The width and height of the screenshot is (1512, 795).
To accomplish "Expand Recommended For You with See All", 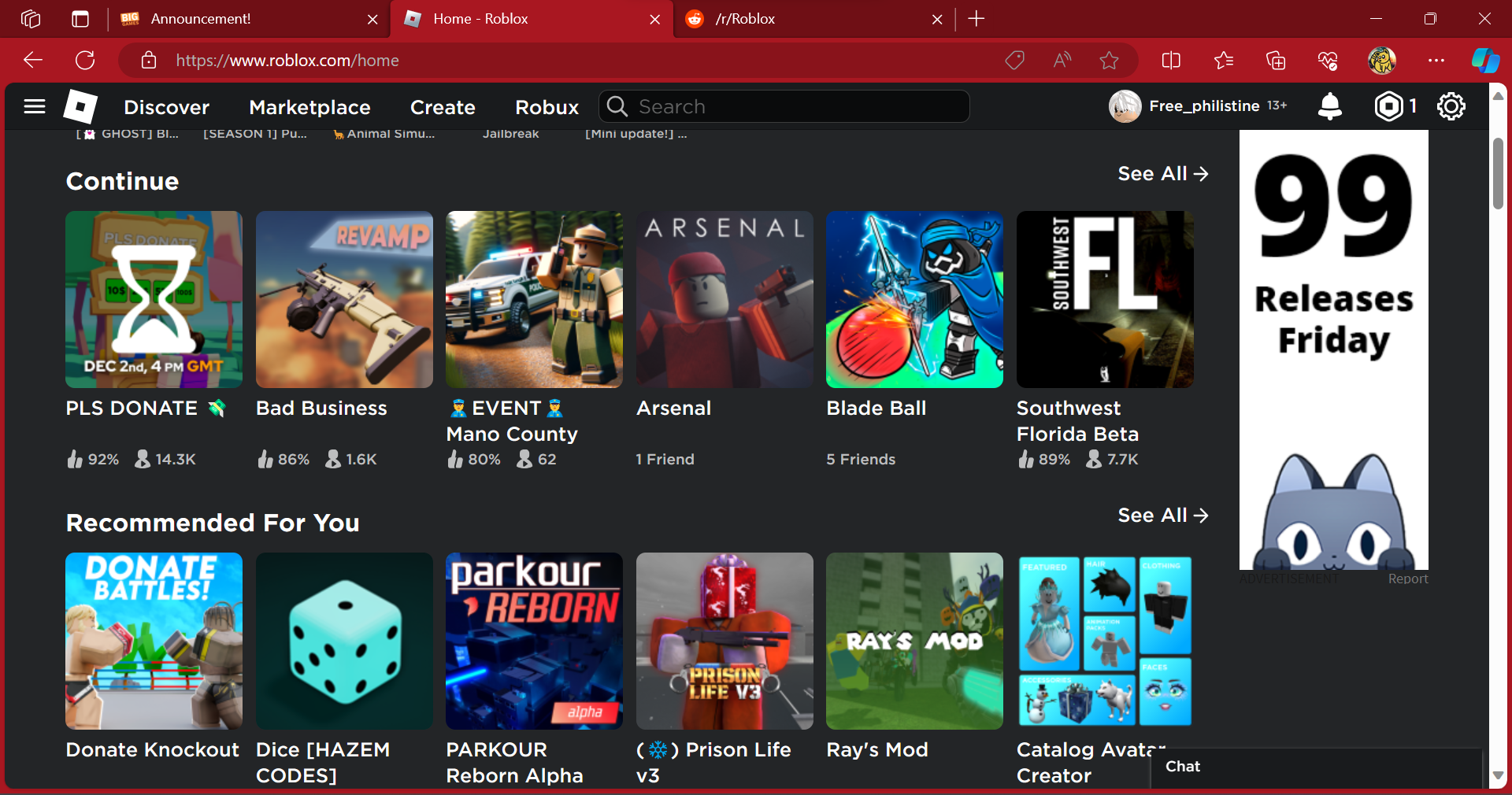I will (1162, 516).
